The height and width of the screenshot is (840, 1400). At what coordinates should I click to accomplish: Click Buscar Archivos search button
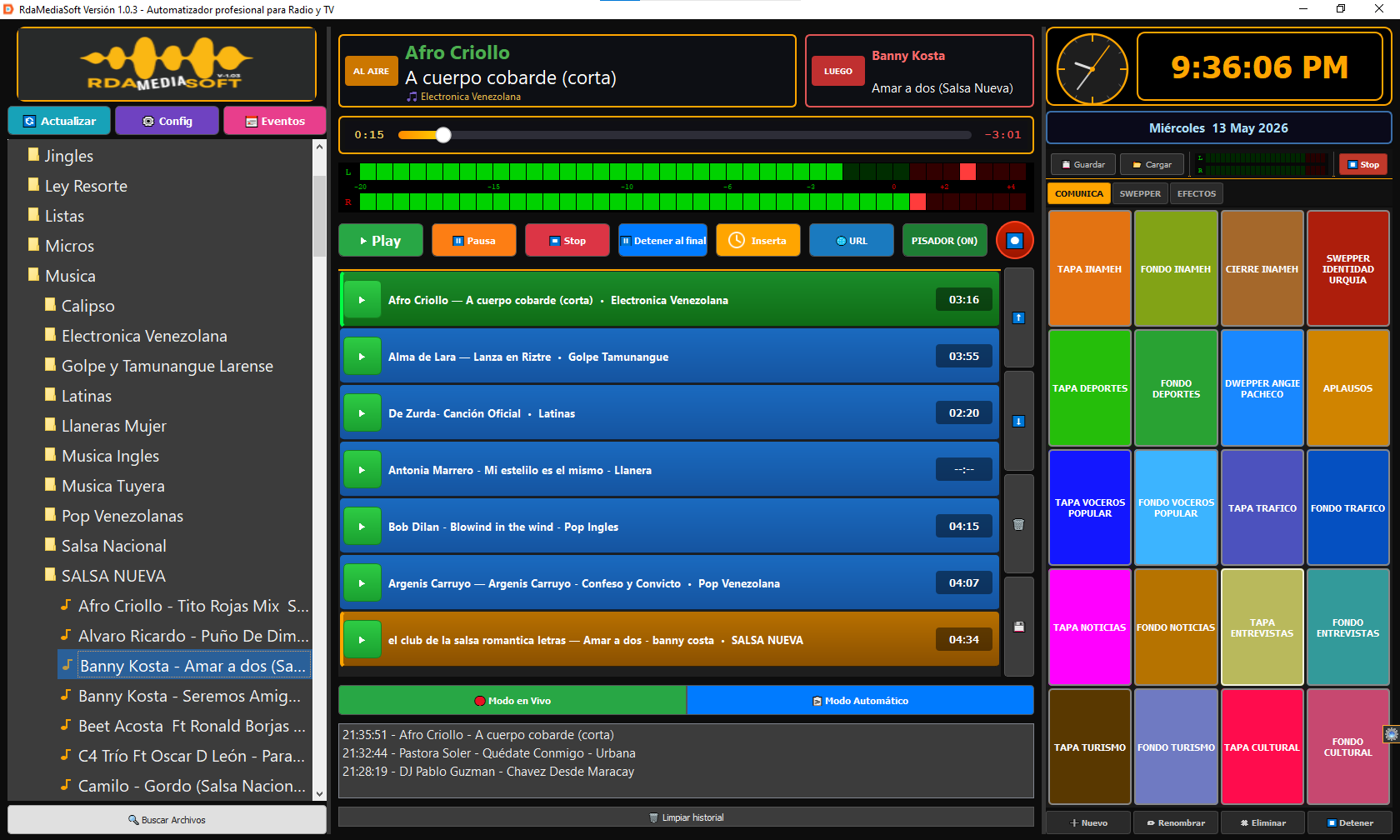(167, 819)
